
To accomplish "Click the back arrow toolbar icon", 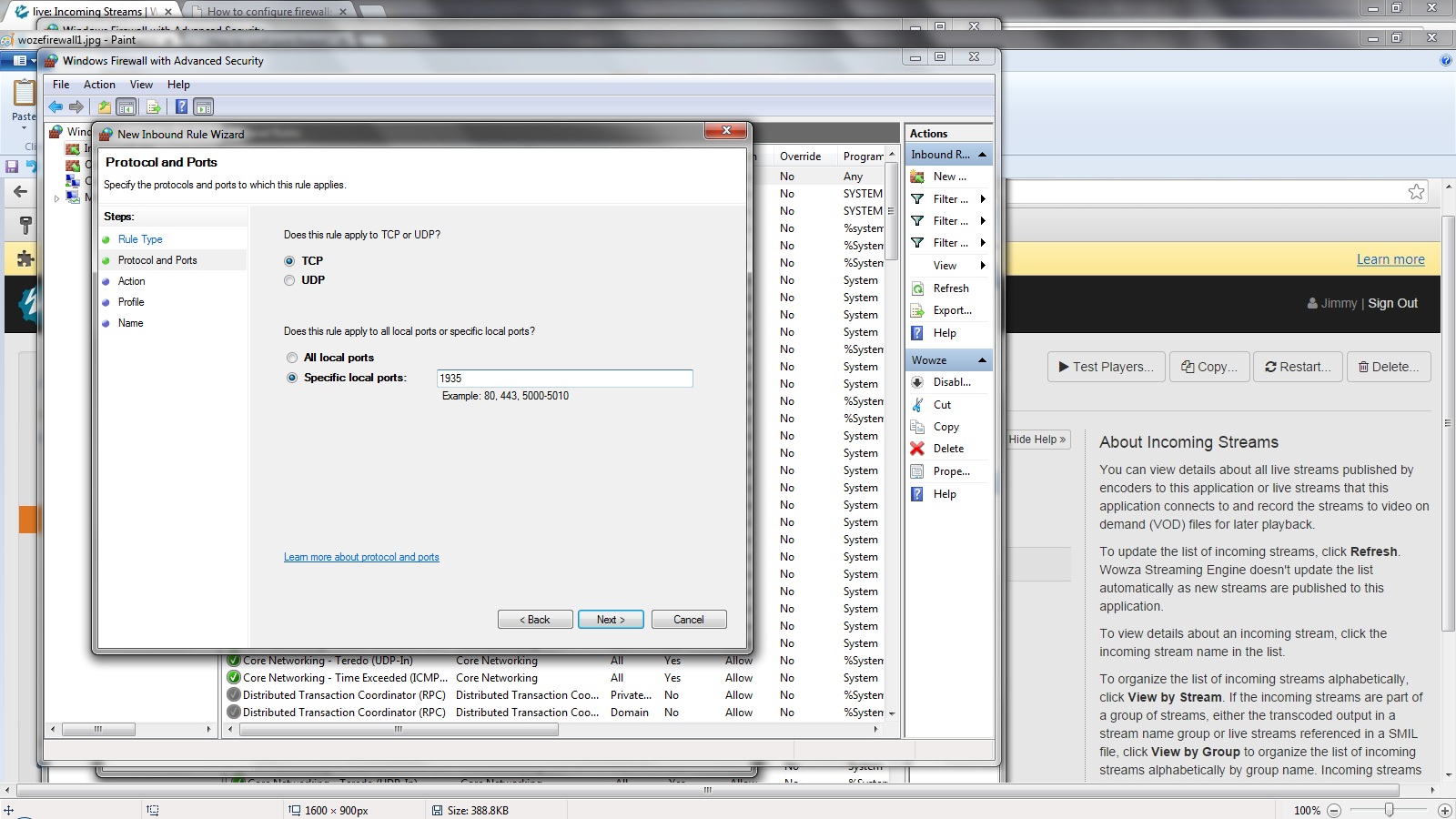I will [56, 107].
